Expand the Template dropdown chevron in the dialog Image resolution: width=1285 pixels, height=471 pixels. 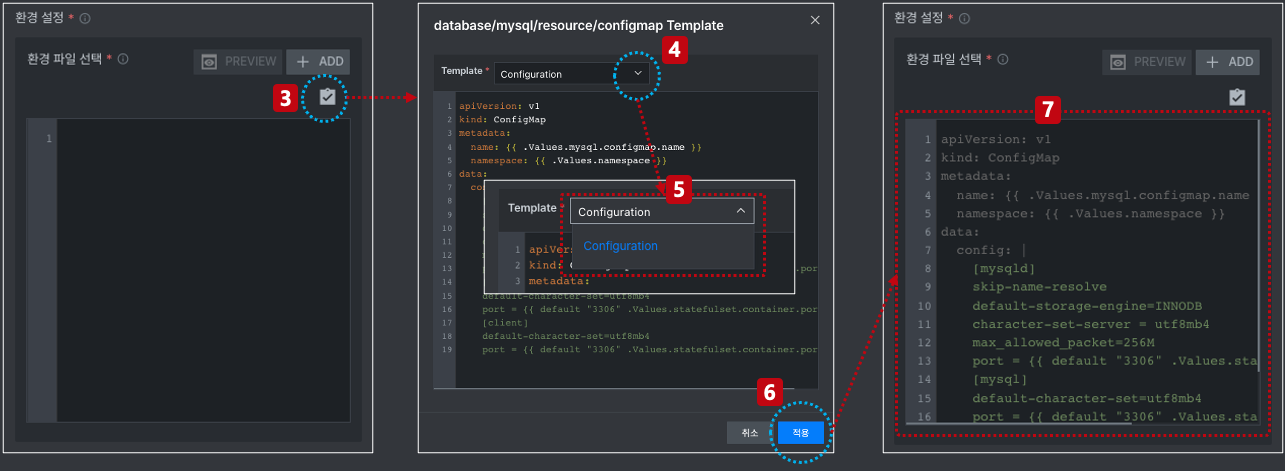point(638,73)
